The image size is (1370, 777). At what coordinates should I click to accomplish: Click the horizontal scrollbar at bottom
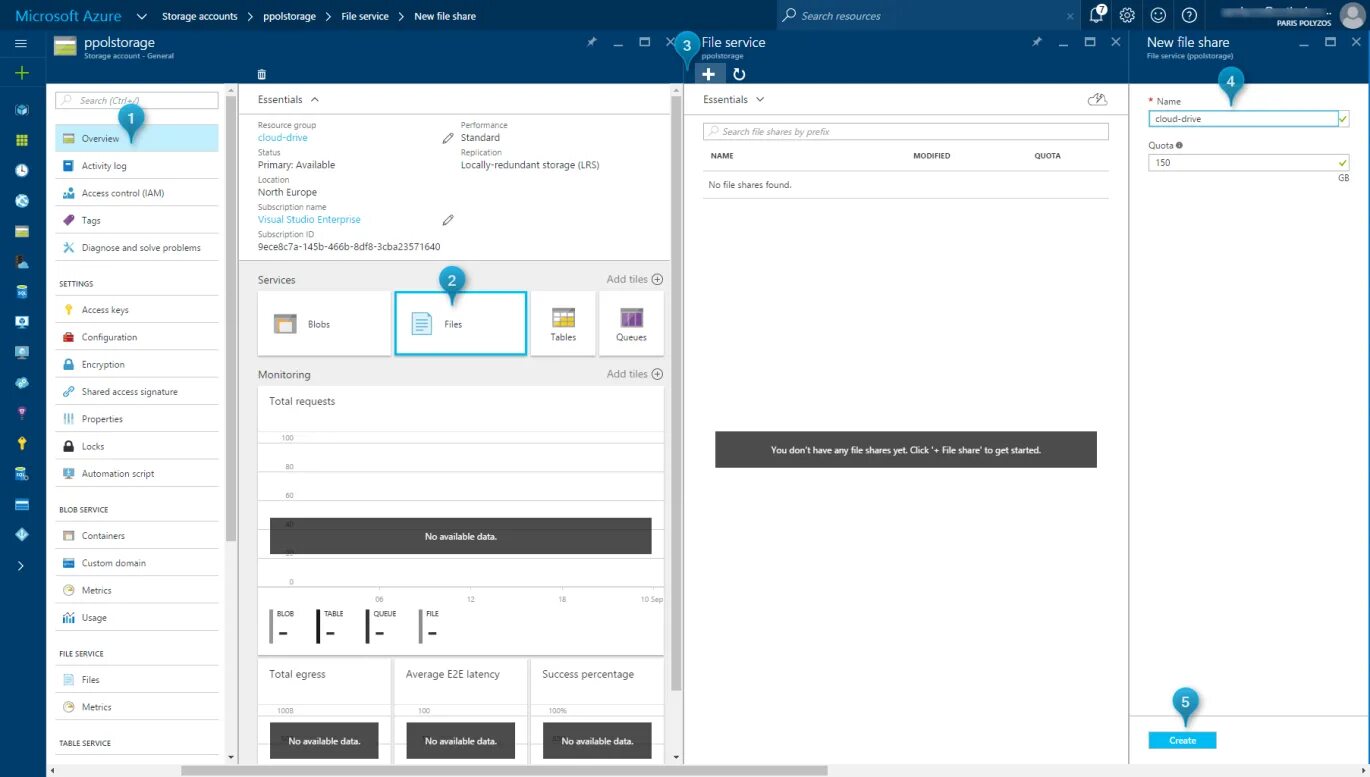pos(504,770)
